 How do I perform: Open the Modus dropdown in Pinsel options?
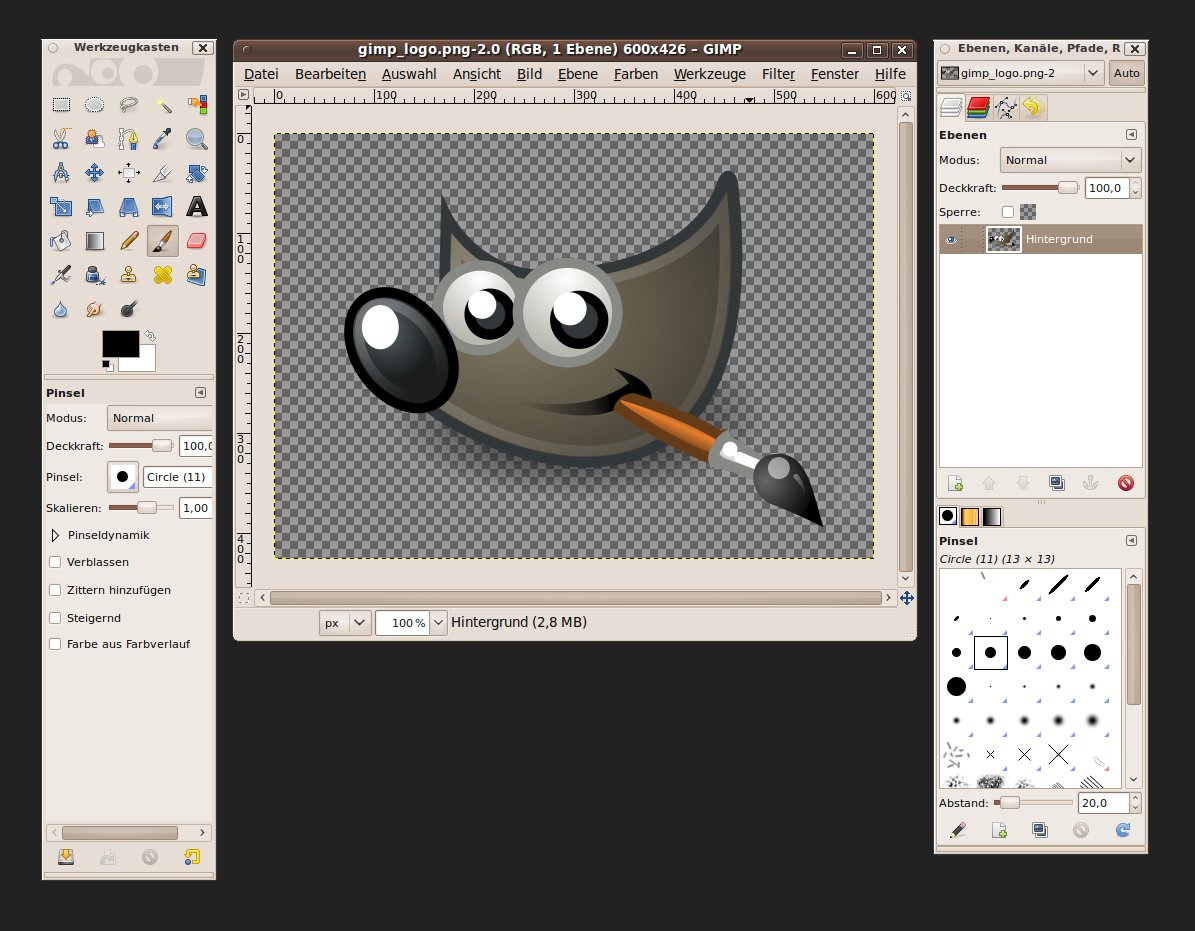tap(159, 418)
